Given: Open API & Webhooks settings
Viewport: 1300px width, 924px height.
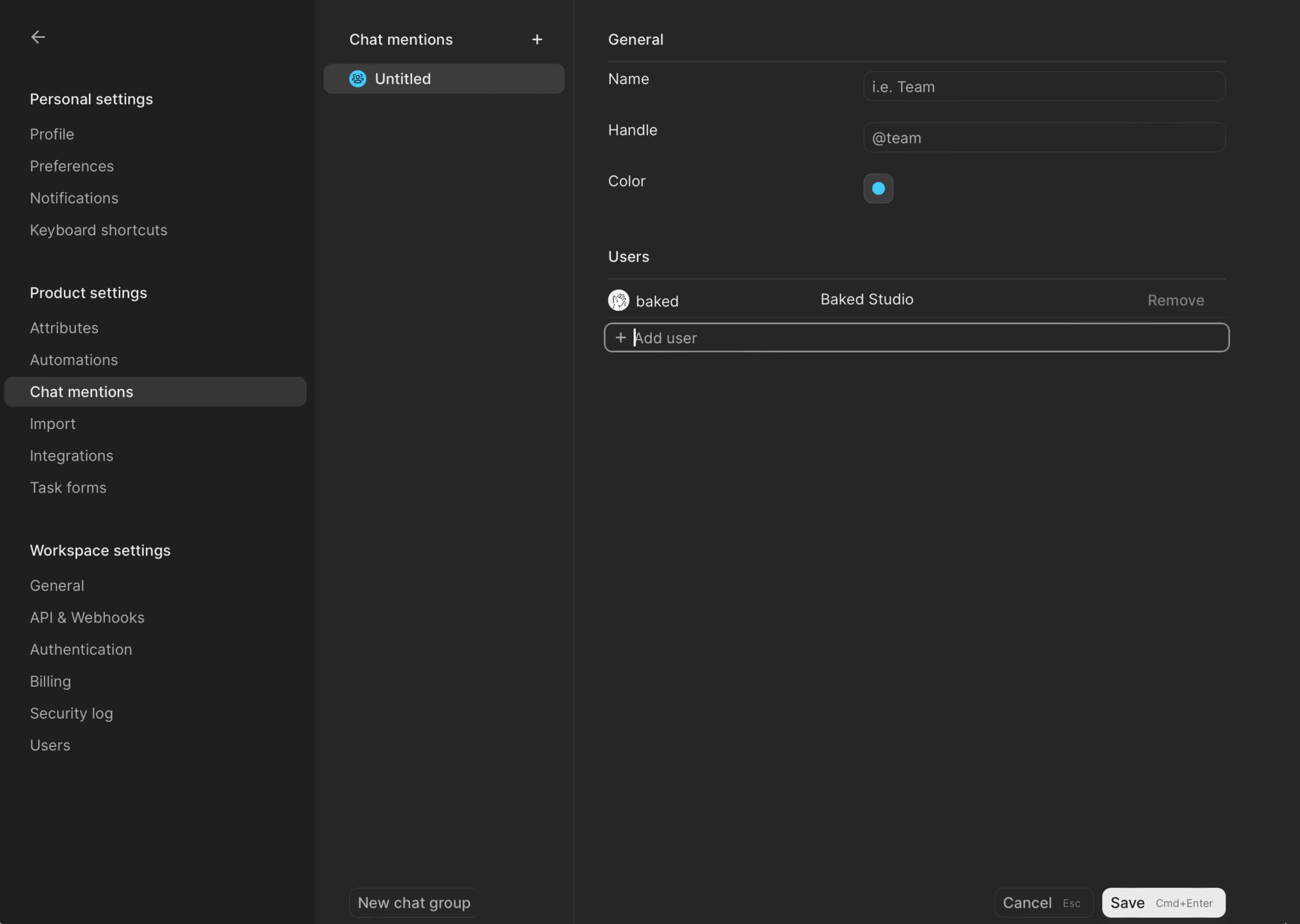Looking at the screenshot, I should (87, 617).
